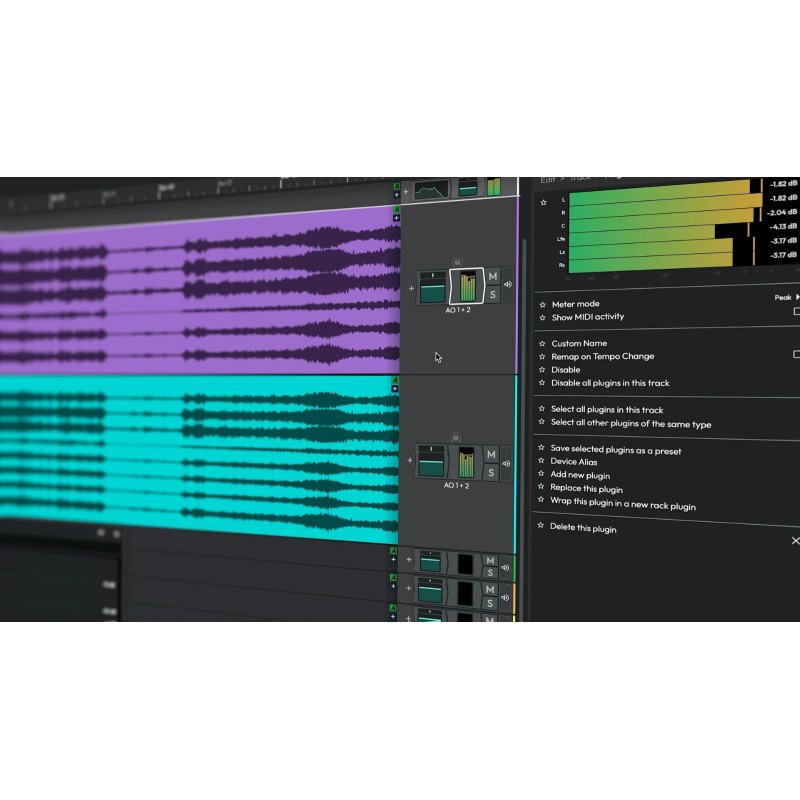The image size is (800, 800).
Task: Click the level meter in the top row
Action: pos(494,187)
